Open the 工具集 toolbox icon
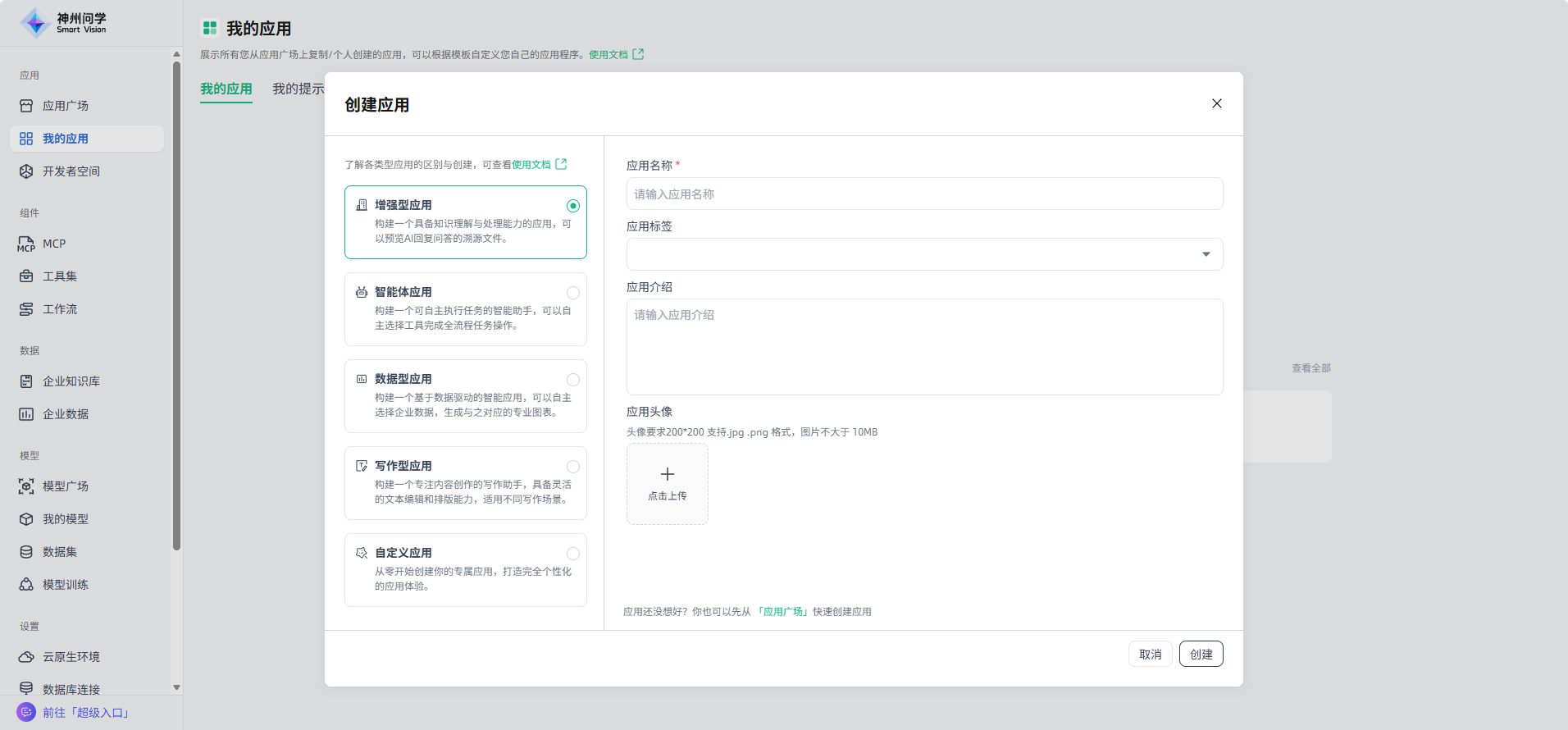The width and height of the screenshot is (1568, 730). 26,276
